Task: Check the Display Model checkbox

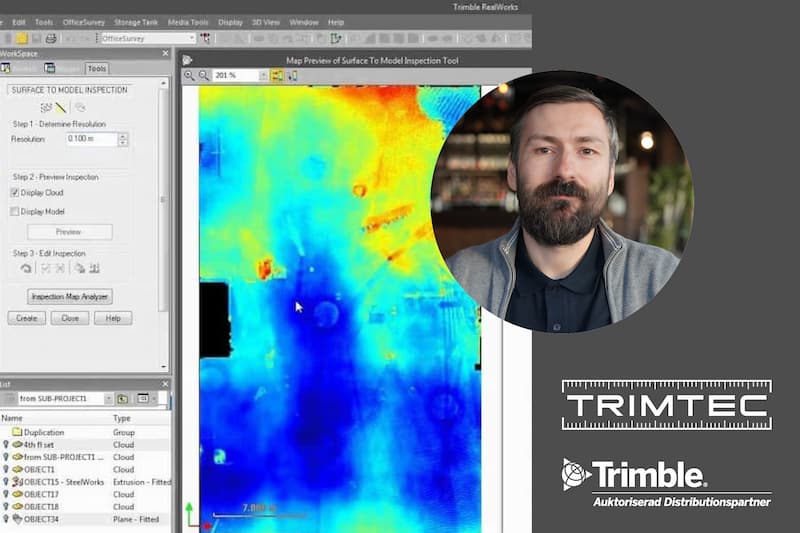Action: coord(15,211)
